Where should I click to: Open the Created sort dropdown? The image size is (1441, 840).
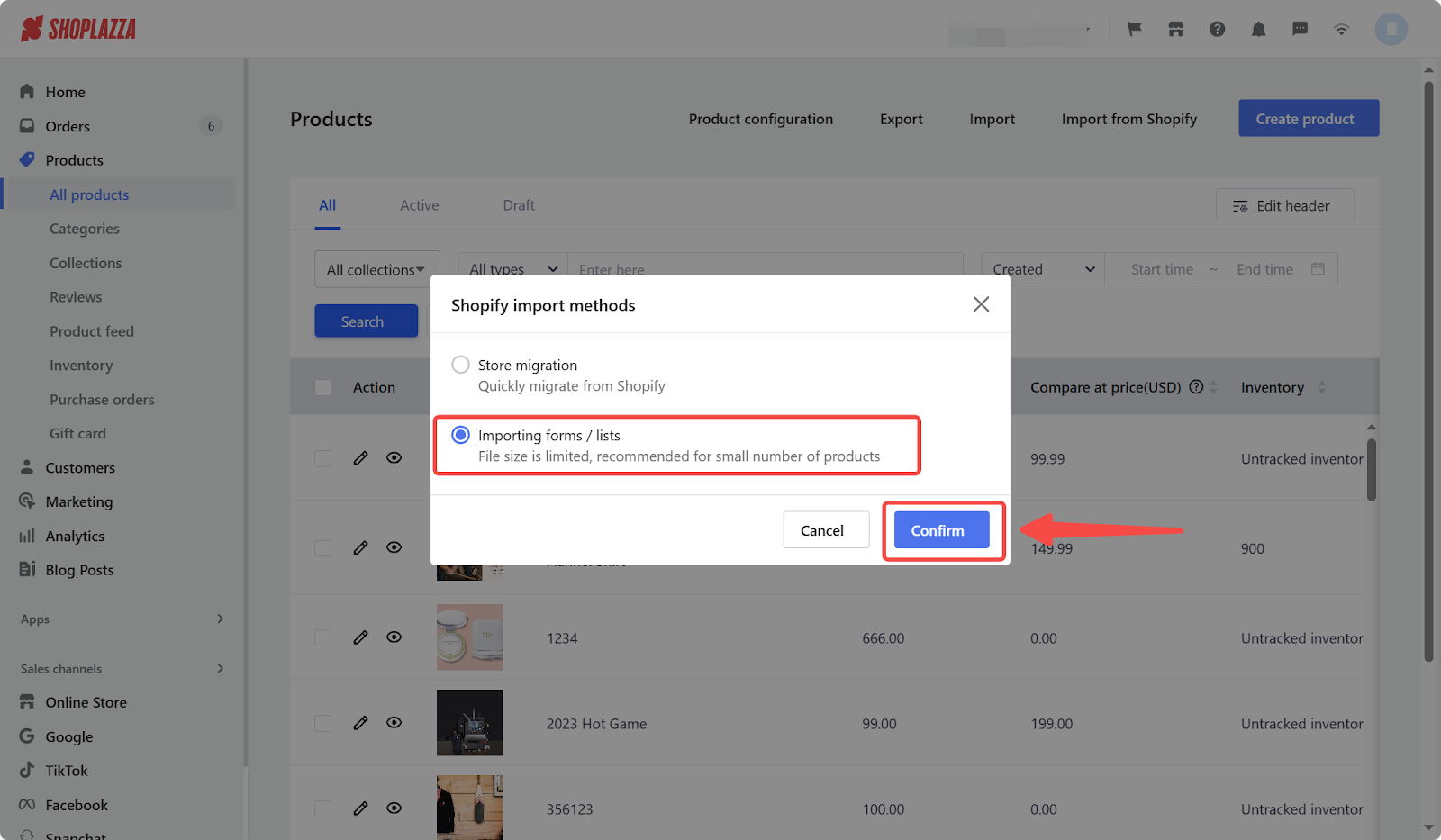1043,269
